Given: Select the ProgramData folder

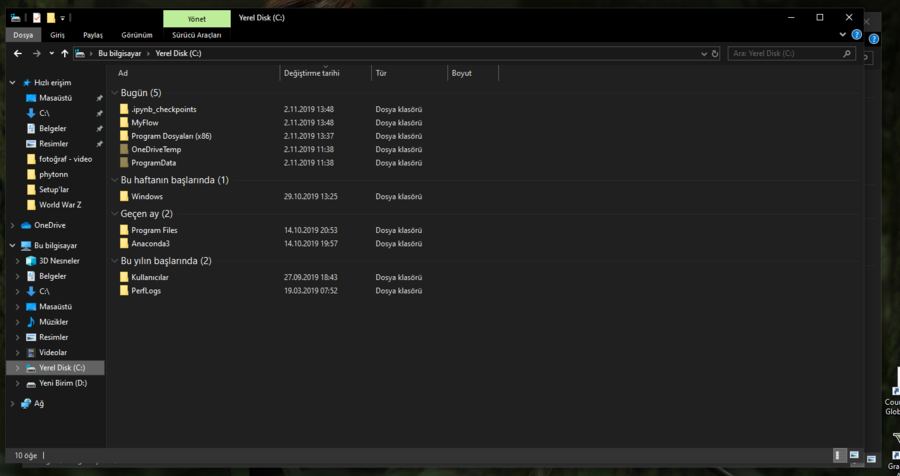Looking at the screenshot, I should coord(153,163).
